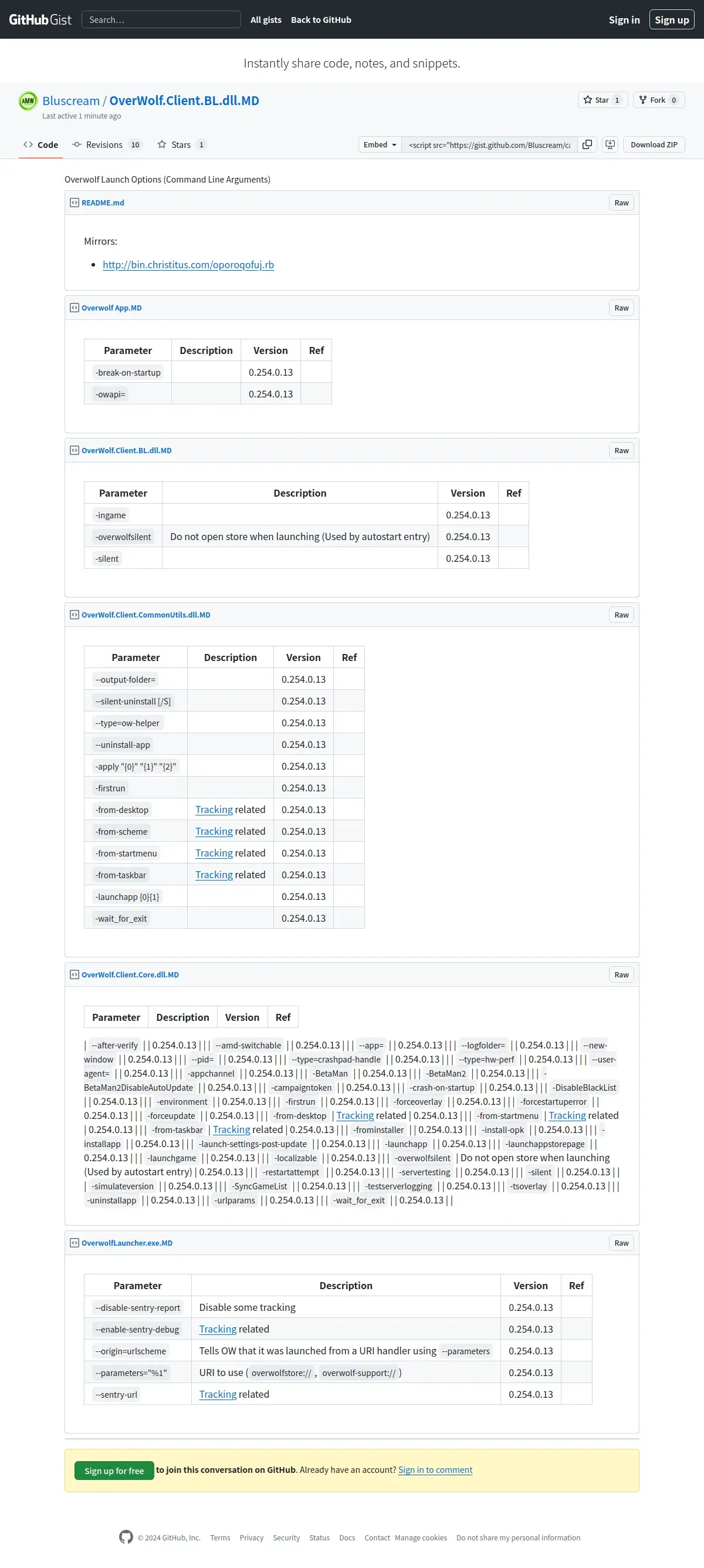Screen dimensions: 704x1568
Task: Open OverwolfLauncher.exe.MD file name link
Action: pos(127,1243)
